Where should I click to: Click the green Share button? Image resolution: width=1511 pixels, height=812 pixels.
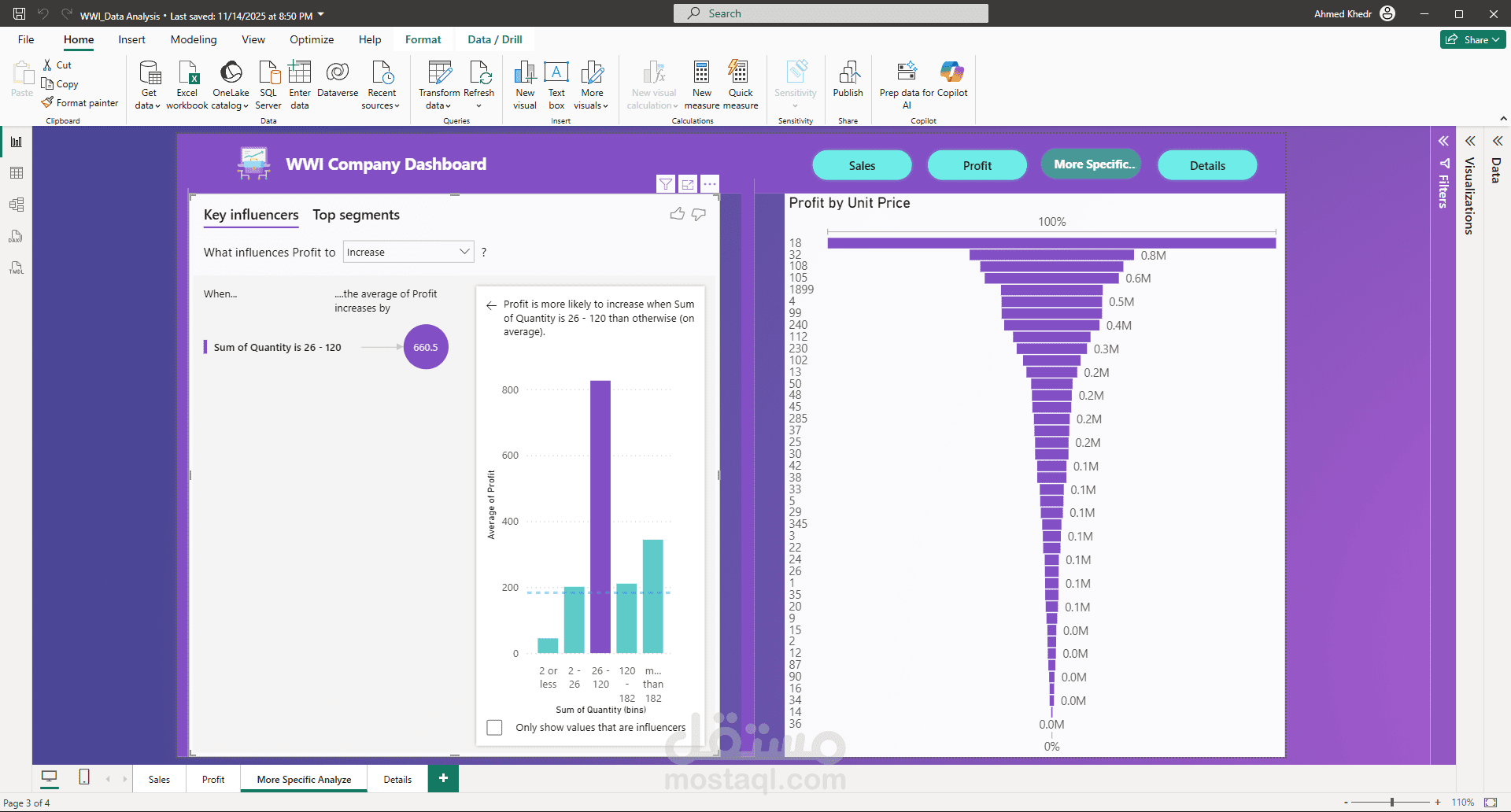[1472, 39]
